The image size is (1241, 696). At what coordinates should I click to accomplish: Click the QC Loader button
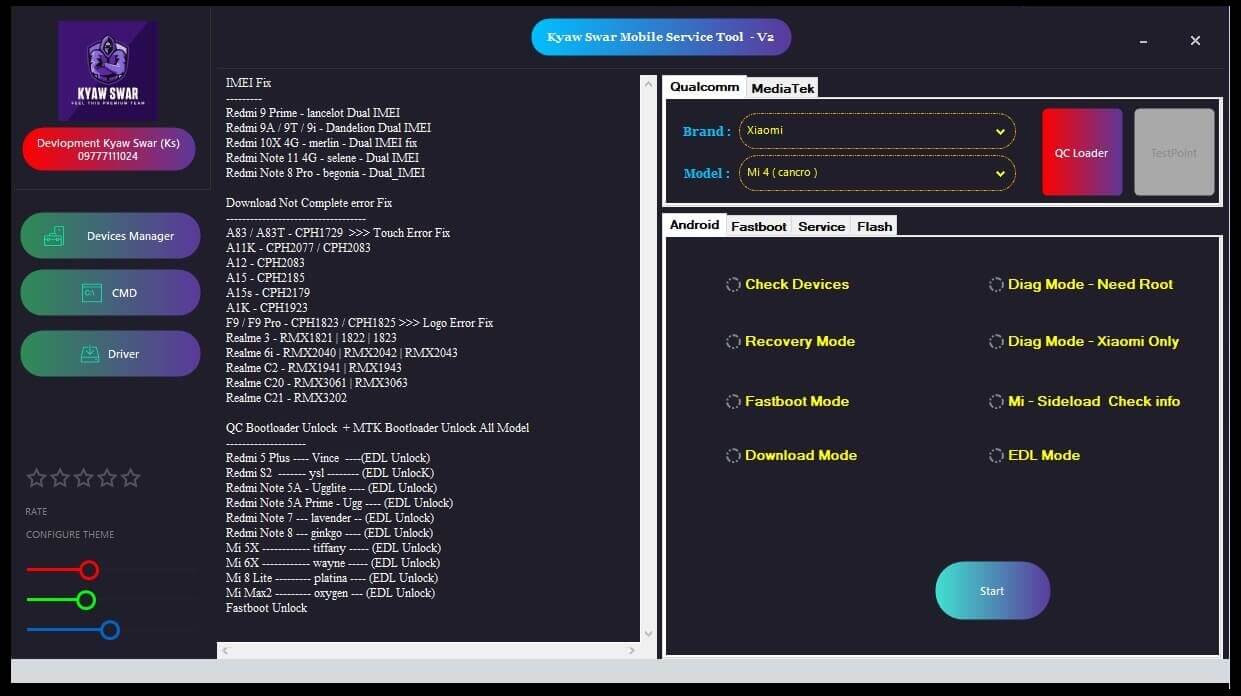point(1082,152)
